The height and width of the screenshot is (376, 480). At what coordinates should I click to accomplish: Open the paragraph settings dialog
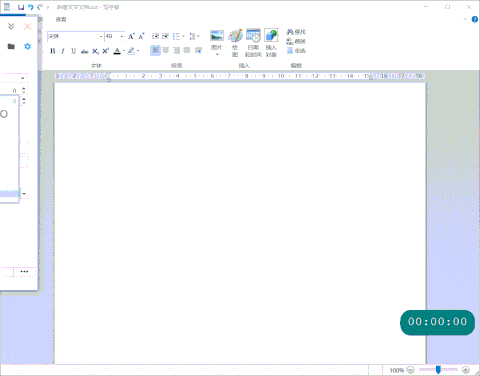coord(198,50)
